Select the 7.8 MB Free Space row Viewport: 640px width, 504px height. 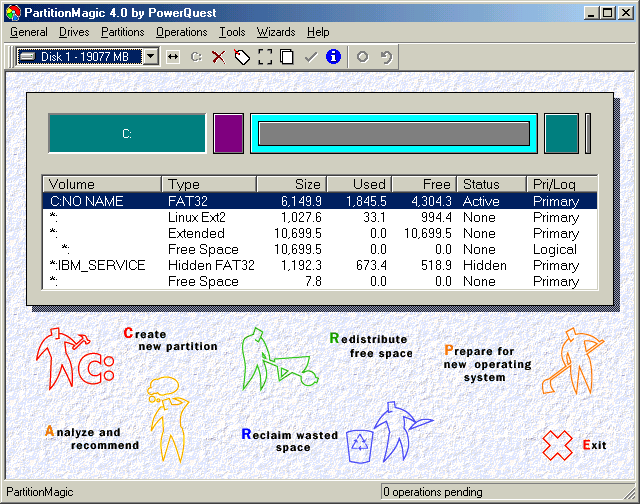point(320,281)
